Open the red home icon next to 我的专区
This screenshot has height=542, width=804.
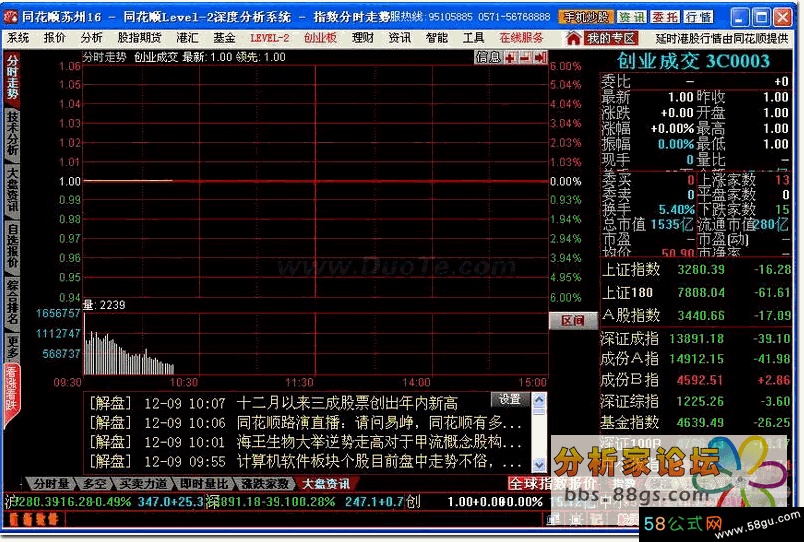click(x=573, y=37)
